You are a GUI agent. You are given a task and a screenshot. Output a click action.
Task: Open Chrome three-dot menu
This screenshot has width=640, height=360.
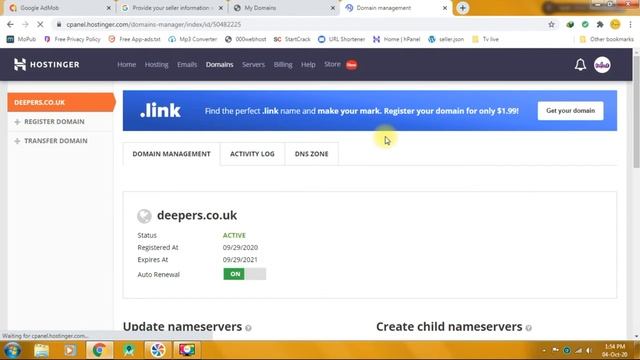(x=630, y=24)
